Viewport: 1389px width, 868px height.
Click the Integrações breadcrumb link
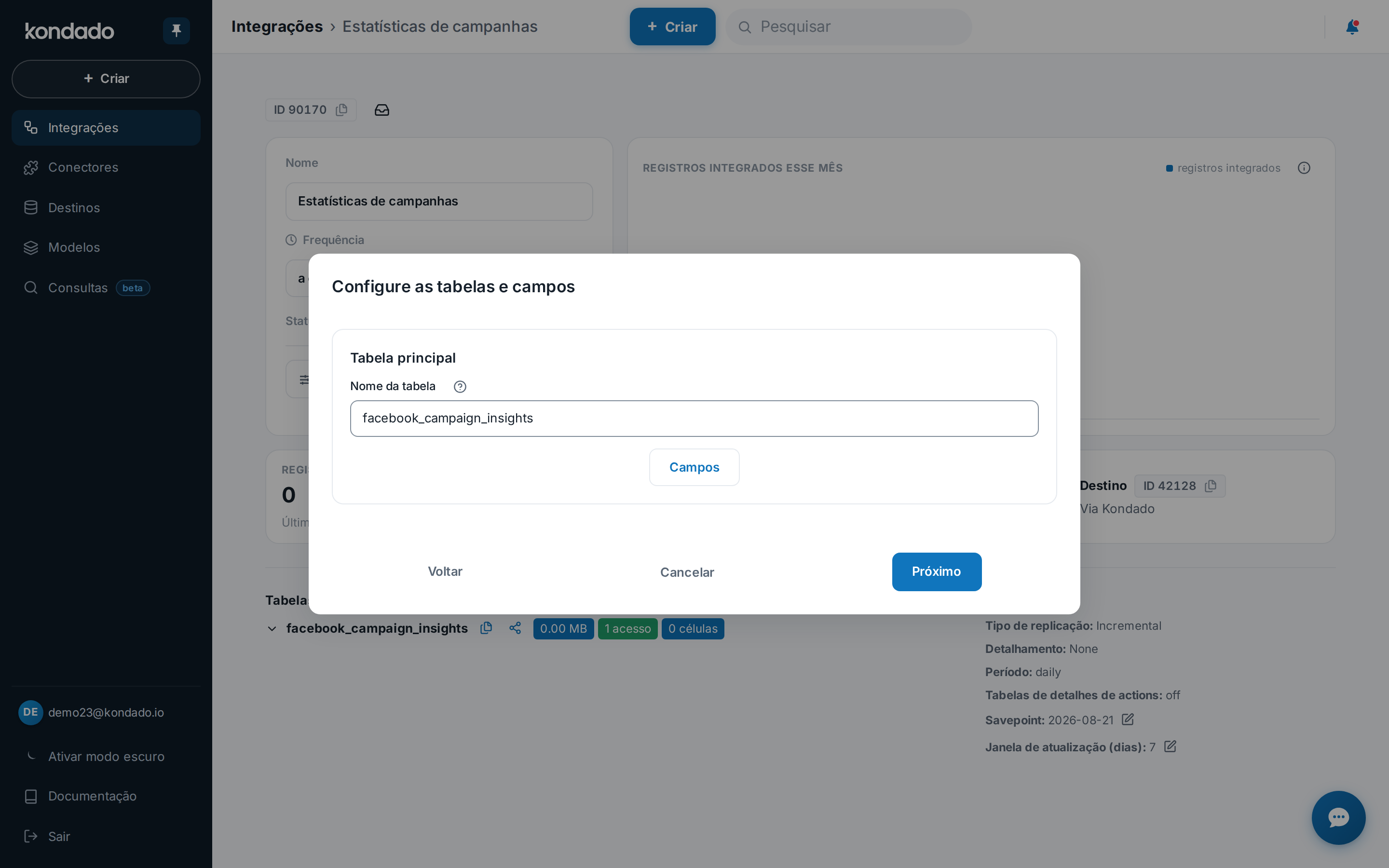coord(277,27)
